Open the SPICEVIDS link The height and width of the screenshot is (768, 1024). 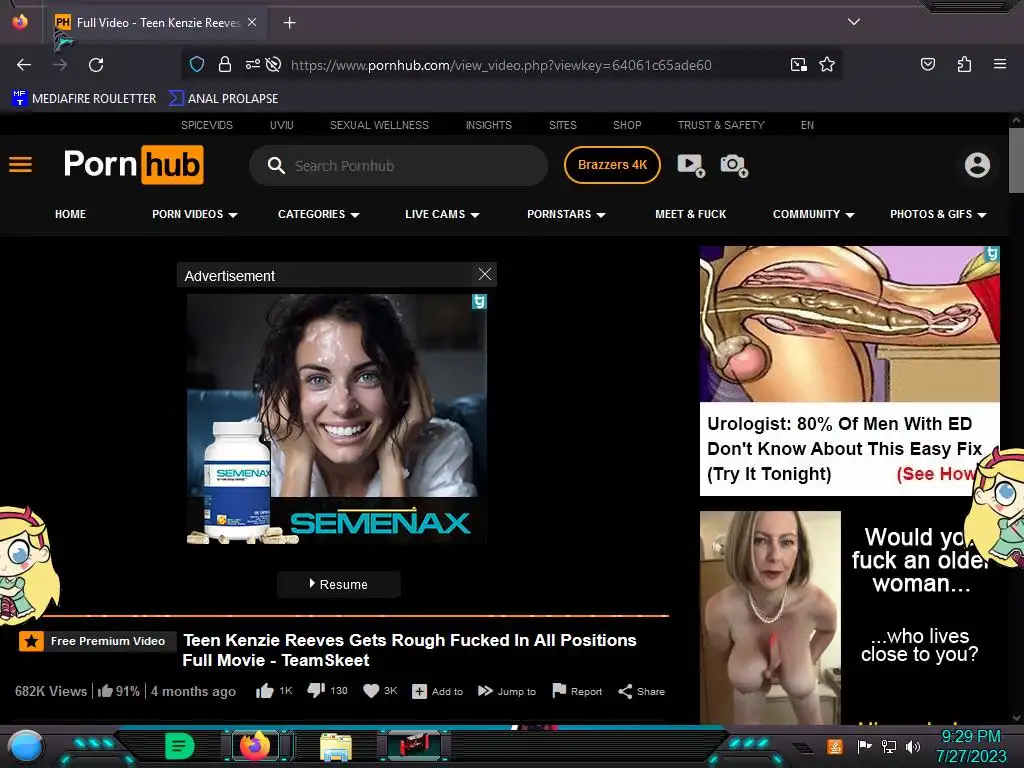(206, 125)
